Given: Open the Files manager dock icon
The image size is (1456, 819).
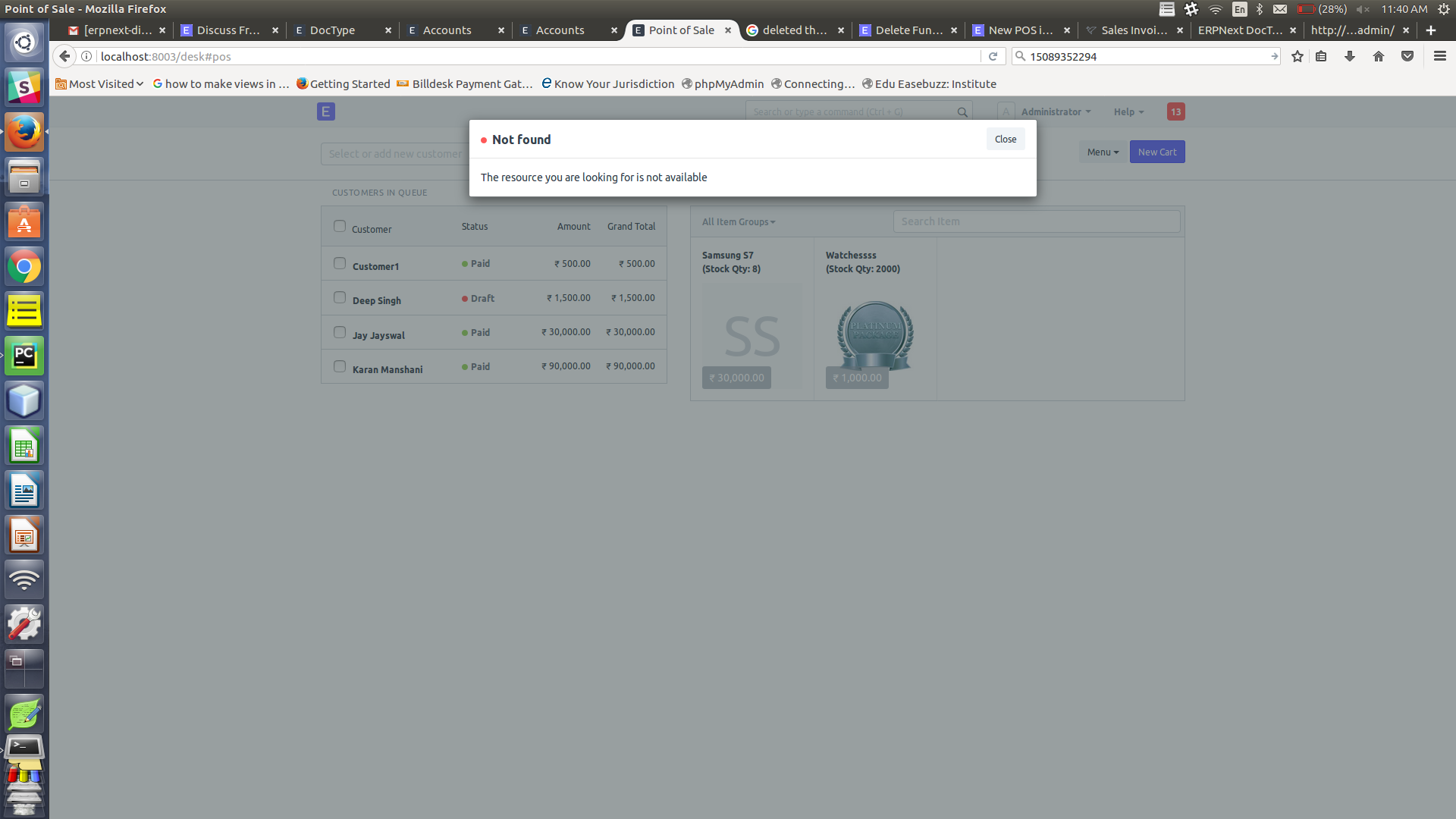Looking at the screenshot, I should tap(24, 177).
